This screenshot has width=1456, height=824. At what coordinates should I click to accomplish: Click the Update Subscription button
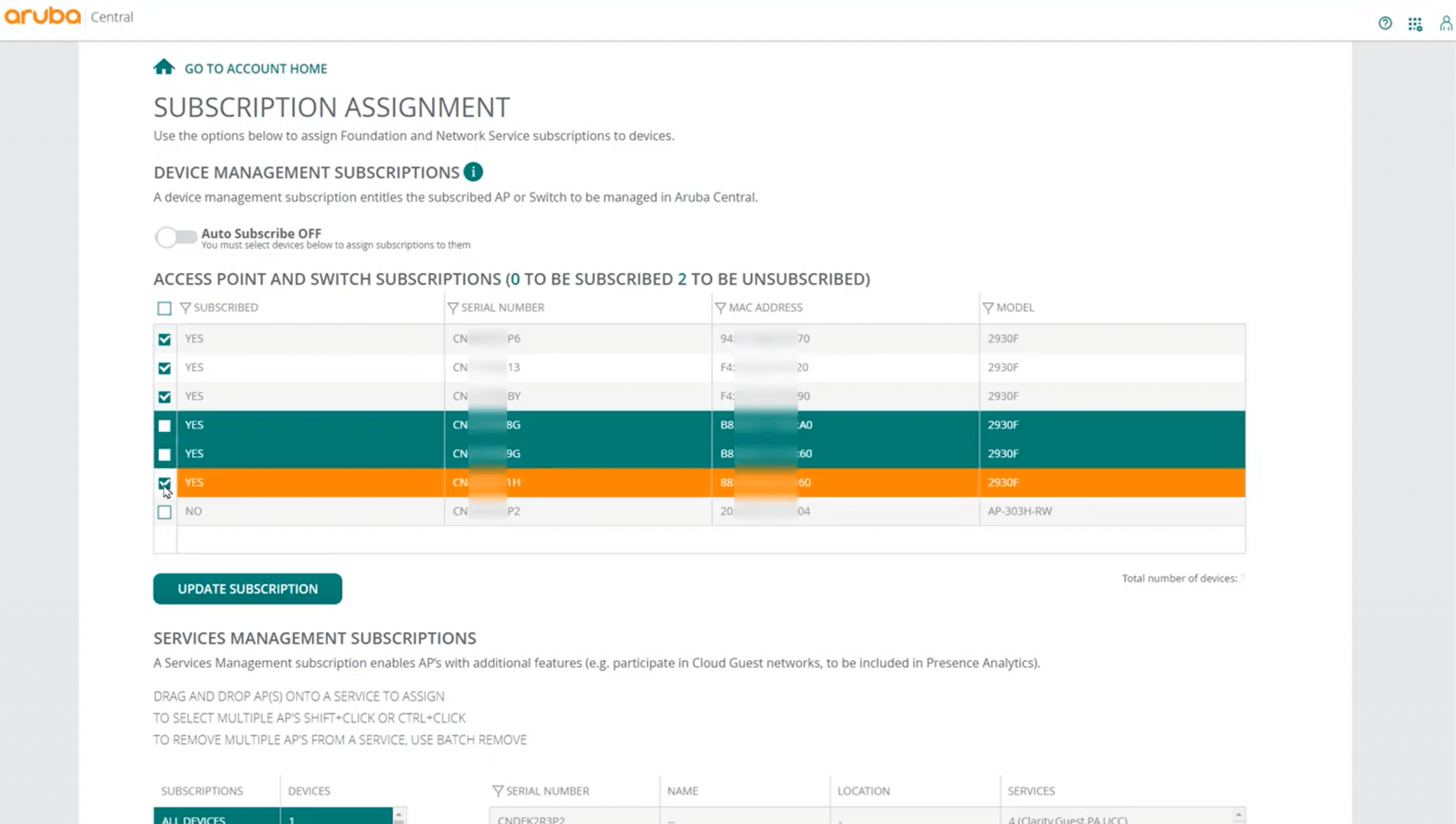point(247,589)
